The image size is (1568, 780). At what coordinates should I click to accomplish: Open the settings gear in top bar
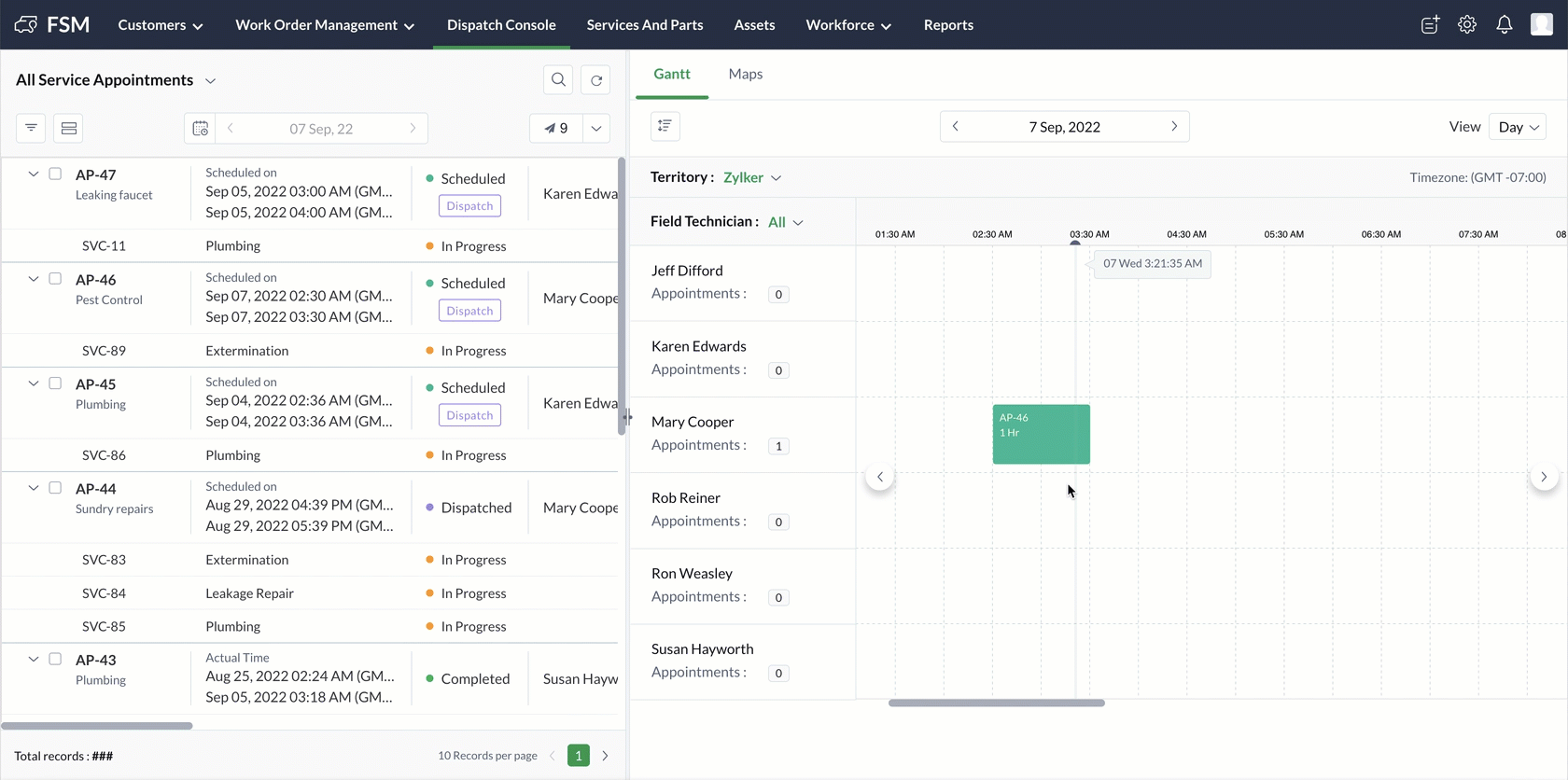1466,25
